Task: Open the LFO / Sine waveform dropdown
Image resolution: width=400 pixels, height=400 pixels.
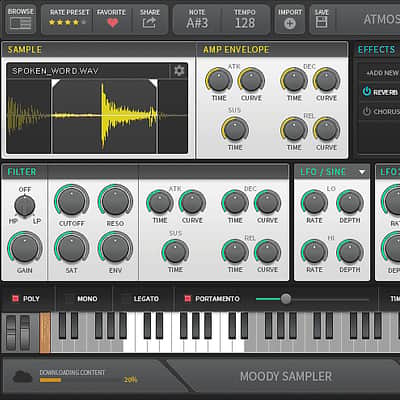Action: coord(362,172)
